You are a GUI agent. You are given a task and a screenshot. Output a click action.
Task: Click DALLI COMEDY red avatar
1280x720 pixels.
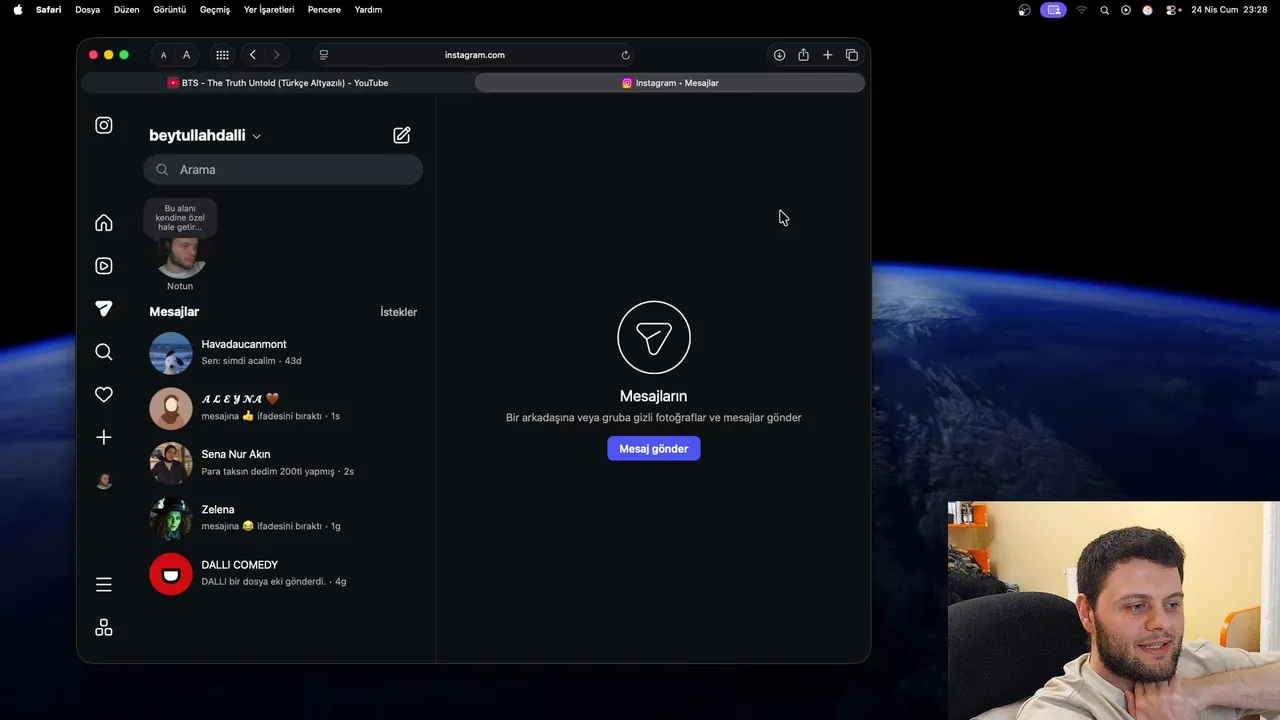(171, 574)
